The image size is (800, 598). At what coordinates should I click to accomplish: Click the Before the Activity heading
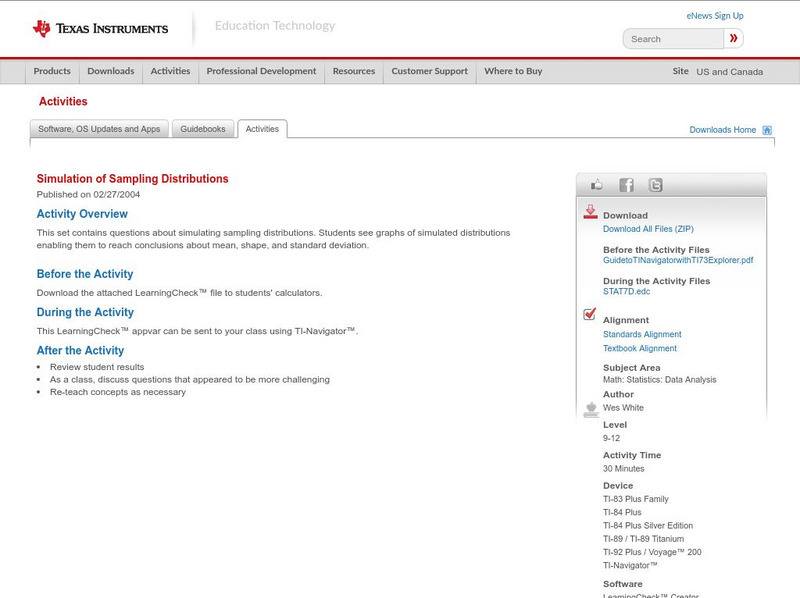(85, 274)
